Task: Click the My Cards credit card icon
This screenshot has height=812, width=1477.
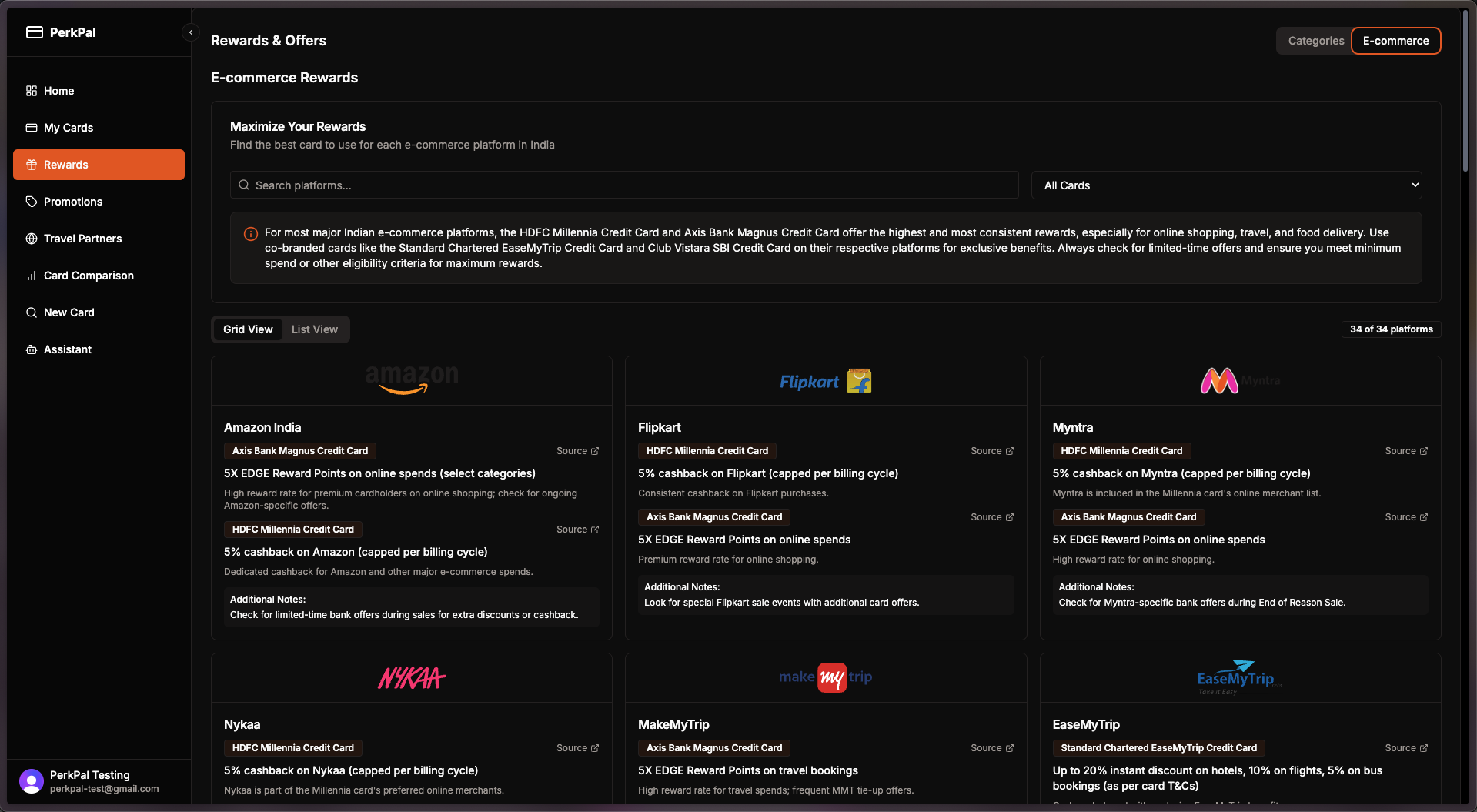Action: tap(32, 128)
